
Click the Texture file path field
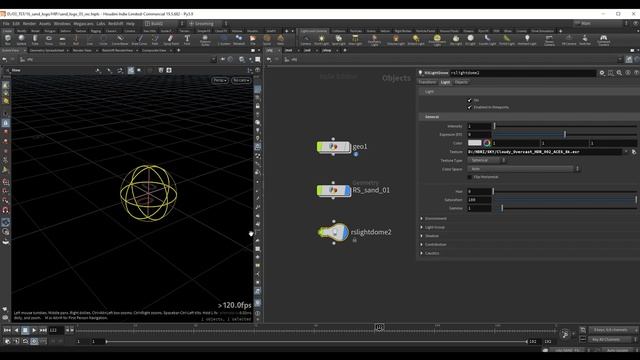click(x=544, y=152)
